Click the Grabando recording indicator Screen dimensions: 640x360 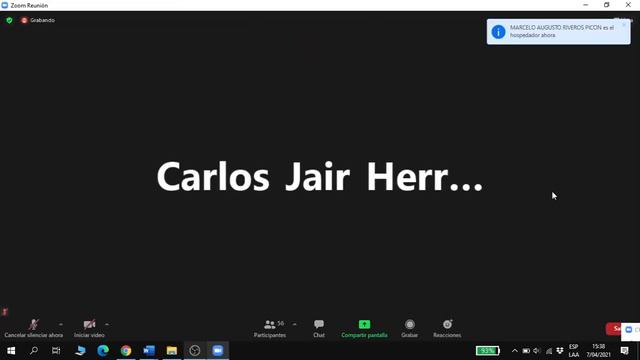[x=38, y=20]
